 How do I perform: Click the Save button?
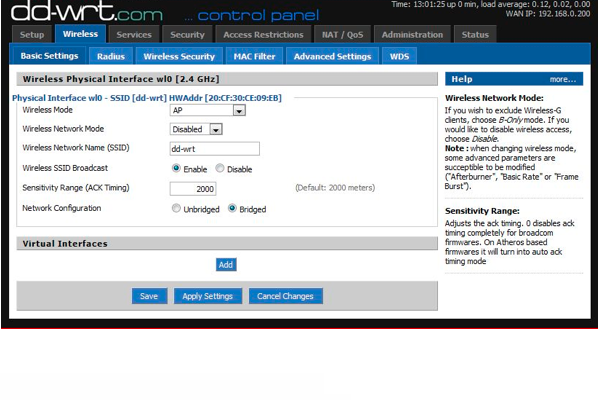(149, 296)
